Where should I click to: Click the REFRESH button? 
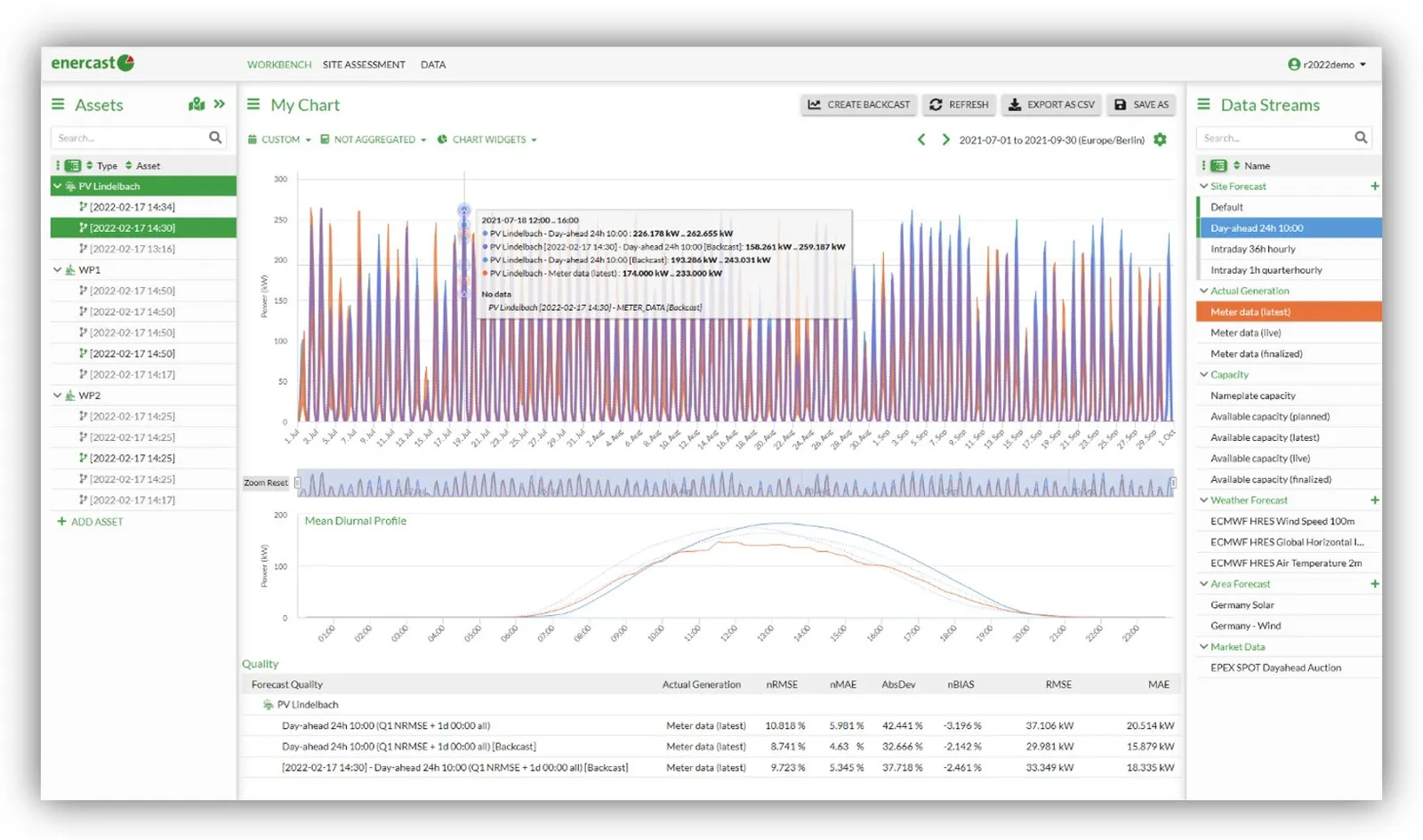click(x=959, y=105)
